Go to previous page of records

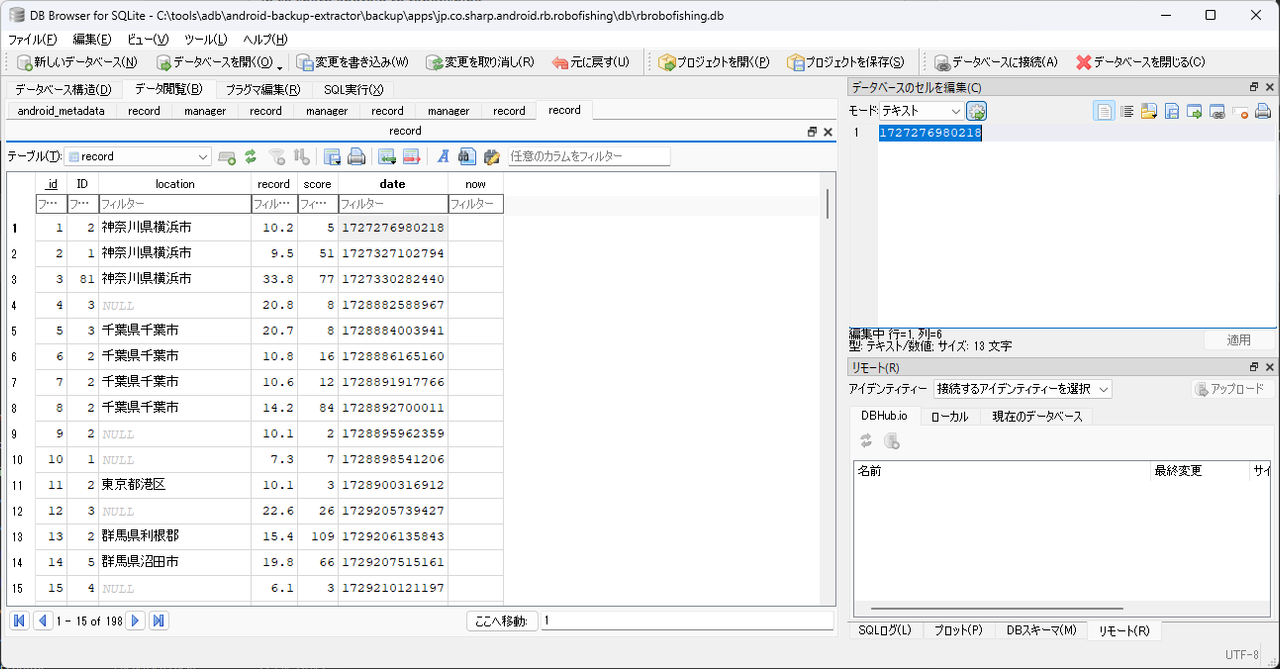coord(42,621)
